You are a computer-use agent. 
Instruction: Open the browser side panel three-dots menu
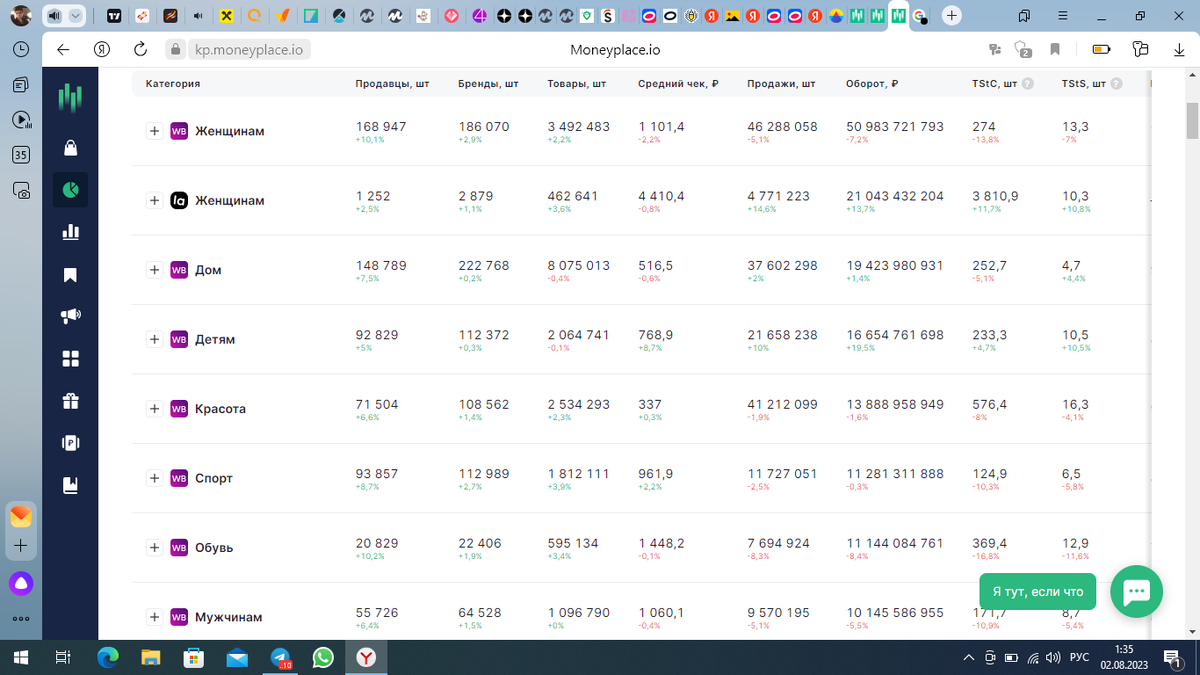(21, 618)
